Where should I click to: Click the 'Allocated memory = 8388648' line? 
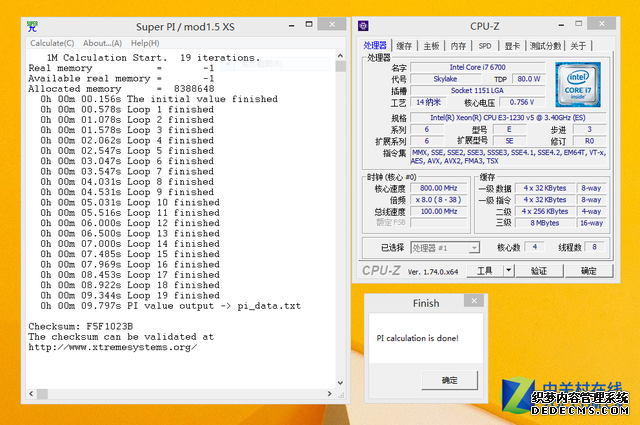coord(121,89)
